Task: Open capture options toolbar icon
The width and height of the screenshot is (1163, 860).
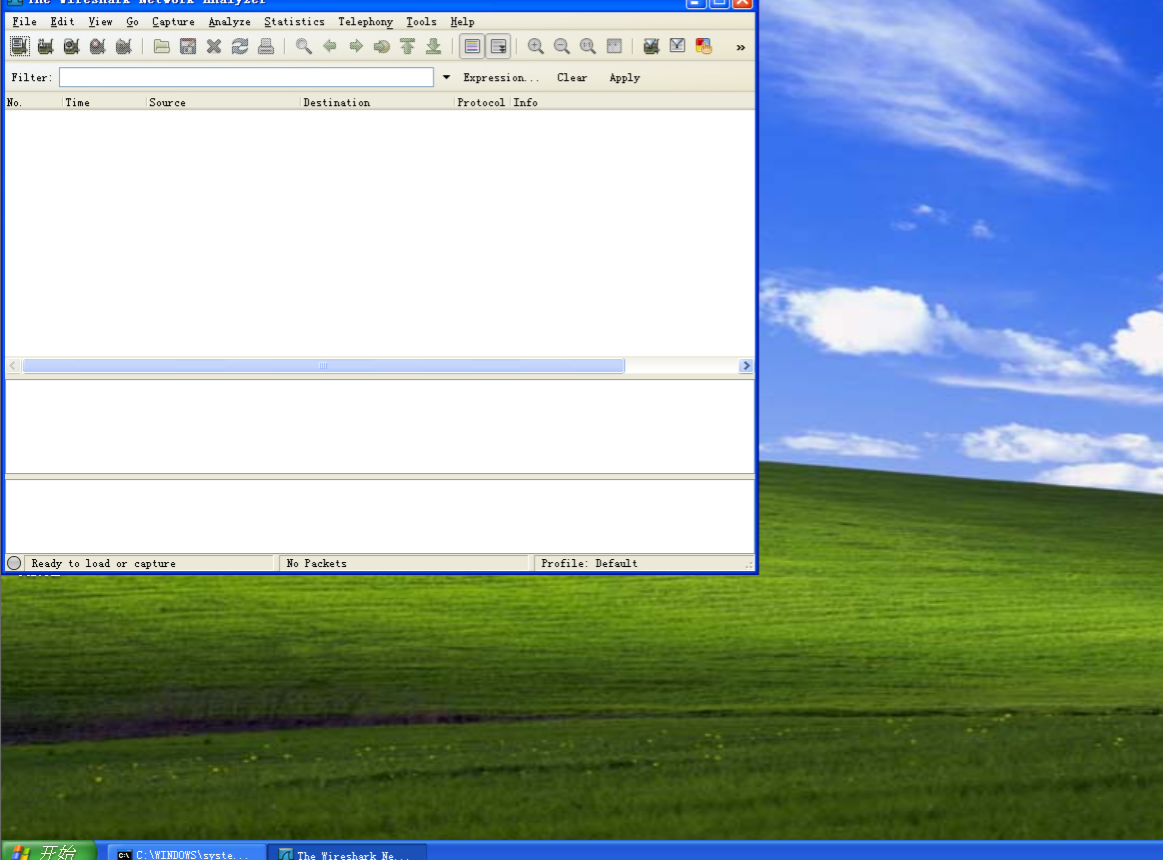Action: [46, 46]
